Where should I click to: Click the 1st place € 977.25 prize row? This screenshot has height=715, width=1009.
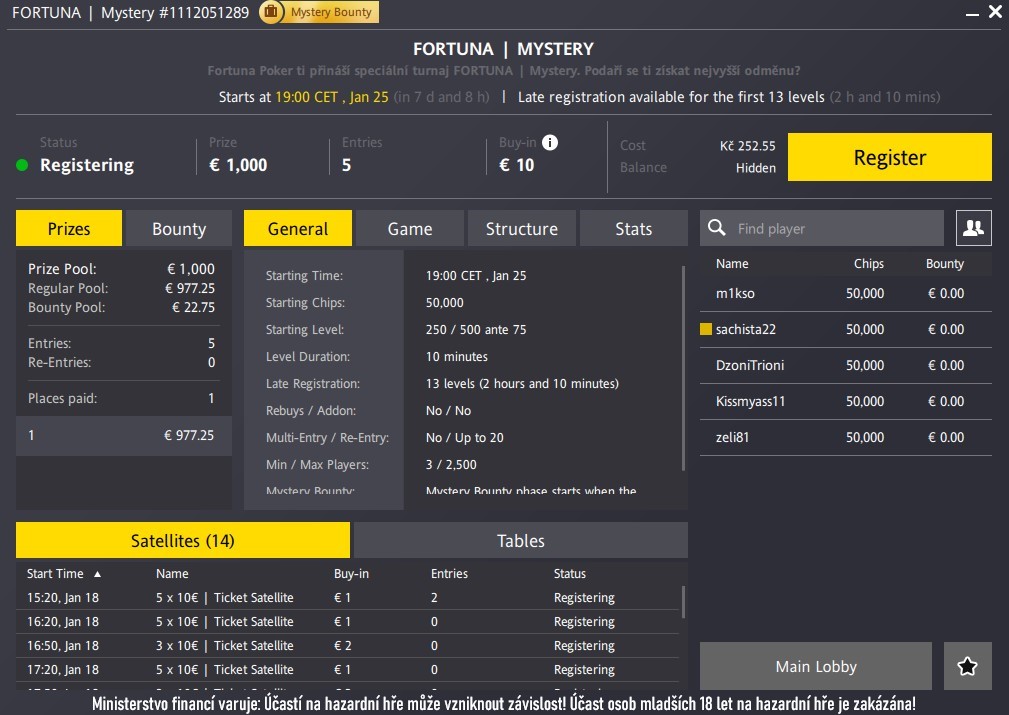click(124, 436)
